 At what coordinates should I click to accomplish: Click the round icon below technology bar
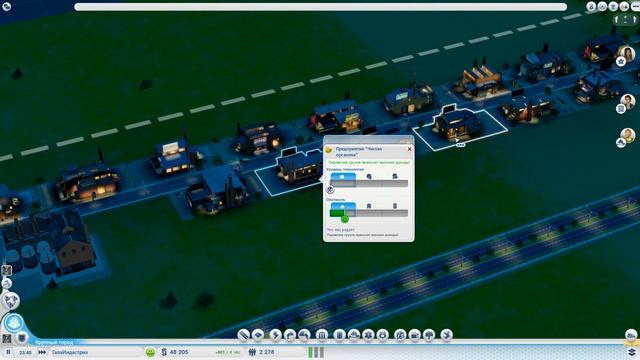pyautogui.click(x=331, y=189)
